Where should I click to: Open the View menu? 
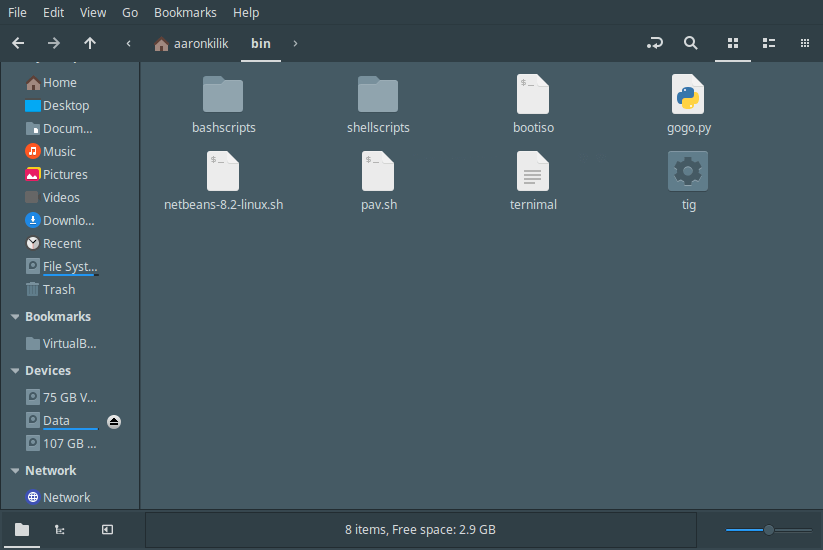click(93, 13)
